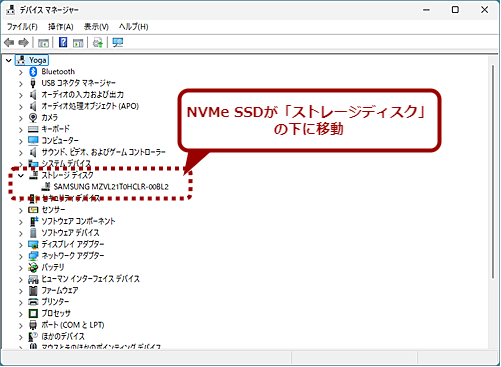Select SAMSUNG MZVL21T0HCLR-00BL2 device

click(111, 187)
